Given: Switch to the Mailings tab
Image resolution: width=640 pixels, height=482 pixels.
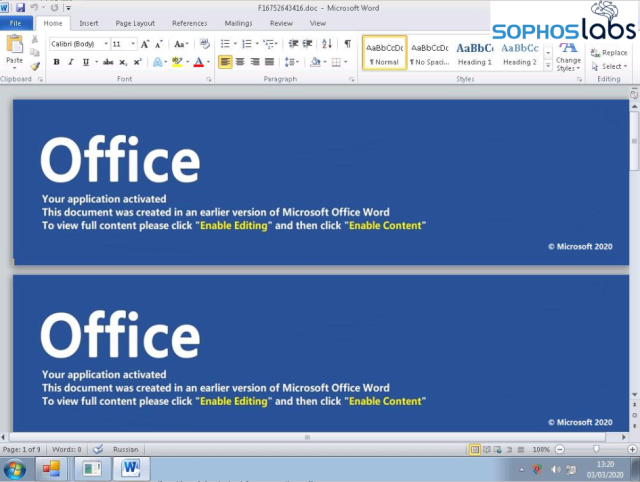Looking at the screenshot, I should 238,23.
